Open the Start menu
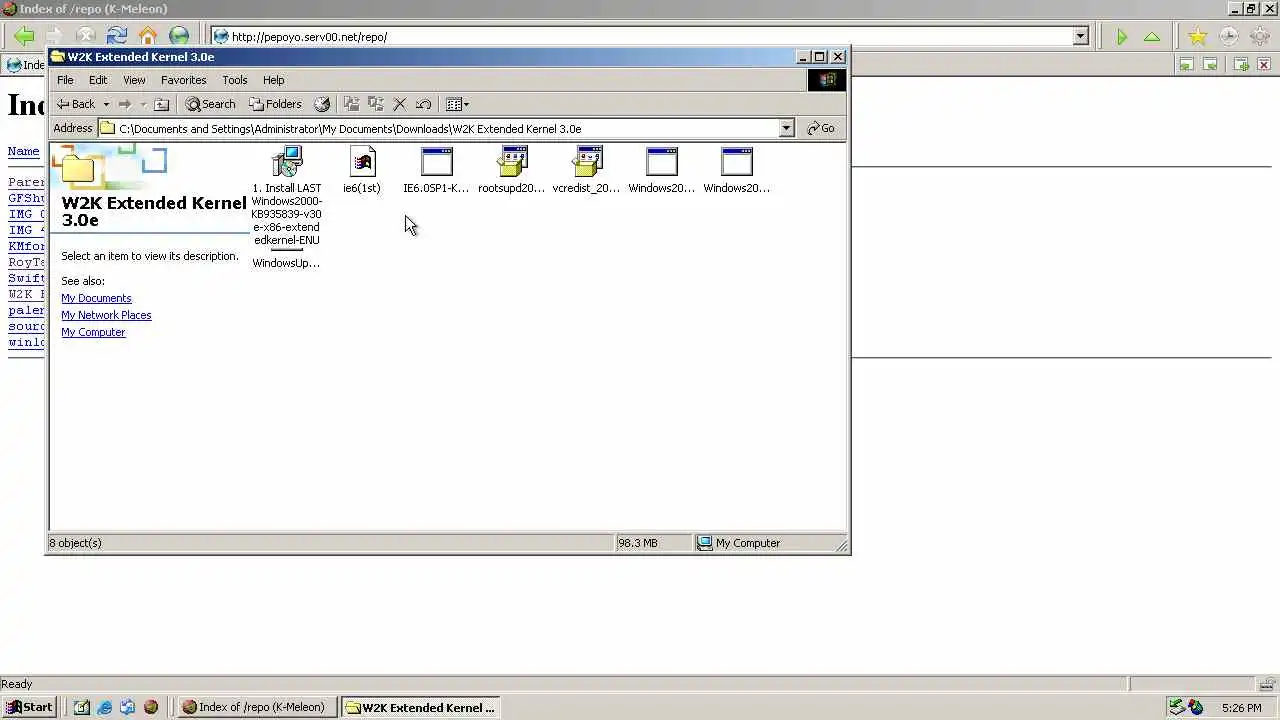This screenshot has height=720, width=1280. tap(29, 707)
